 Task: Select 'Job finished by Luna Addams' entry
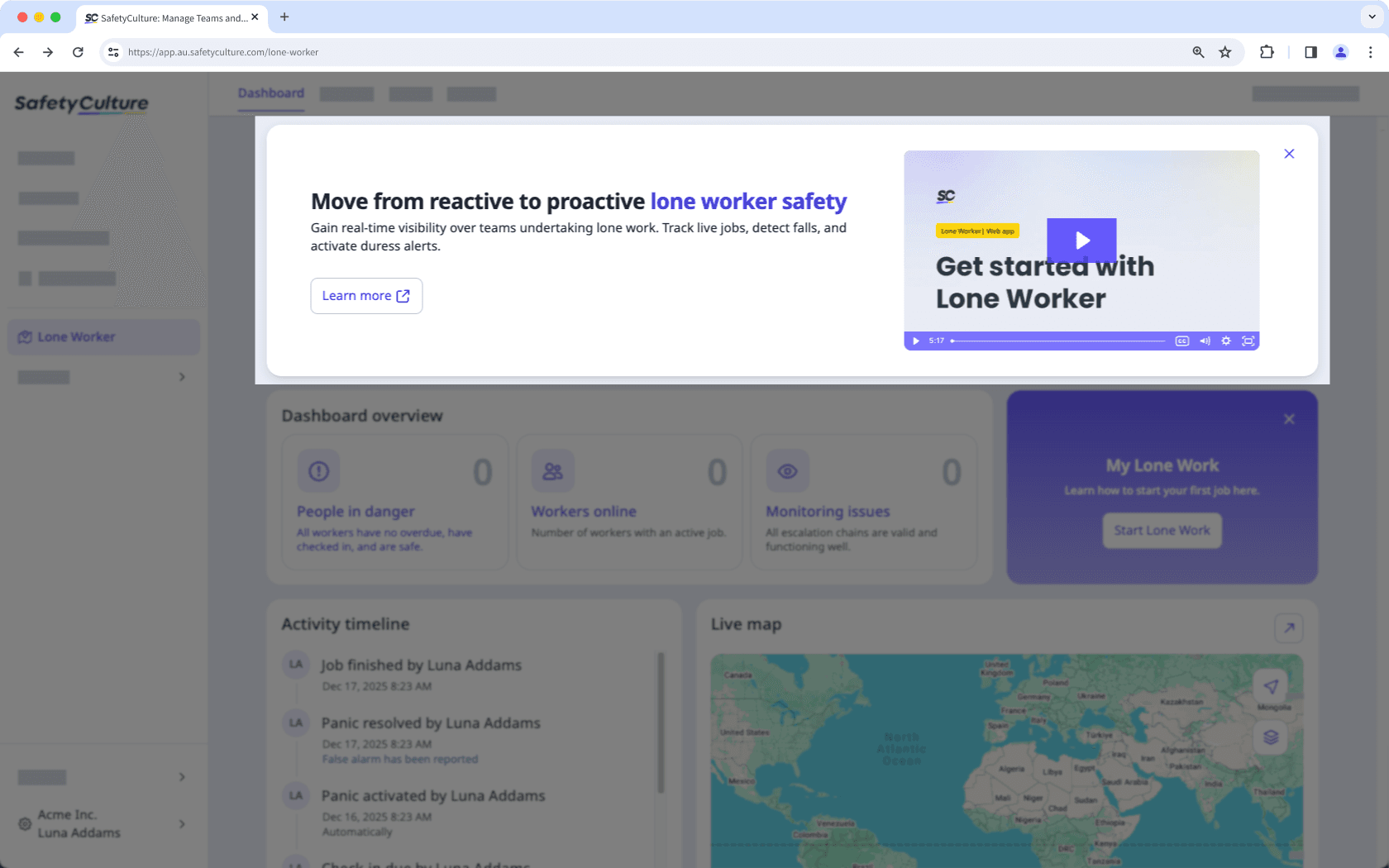click(421, 665)
